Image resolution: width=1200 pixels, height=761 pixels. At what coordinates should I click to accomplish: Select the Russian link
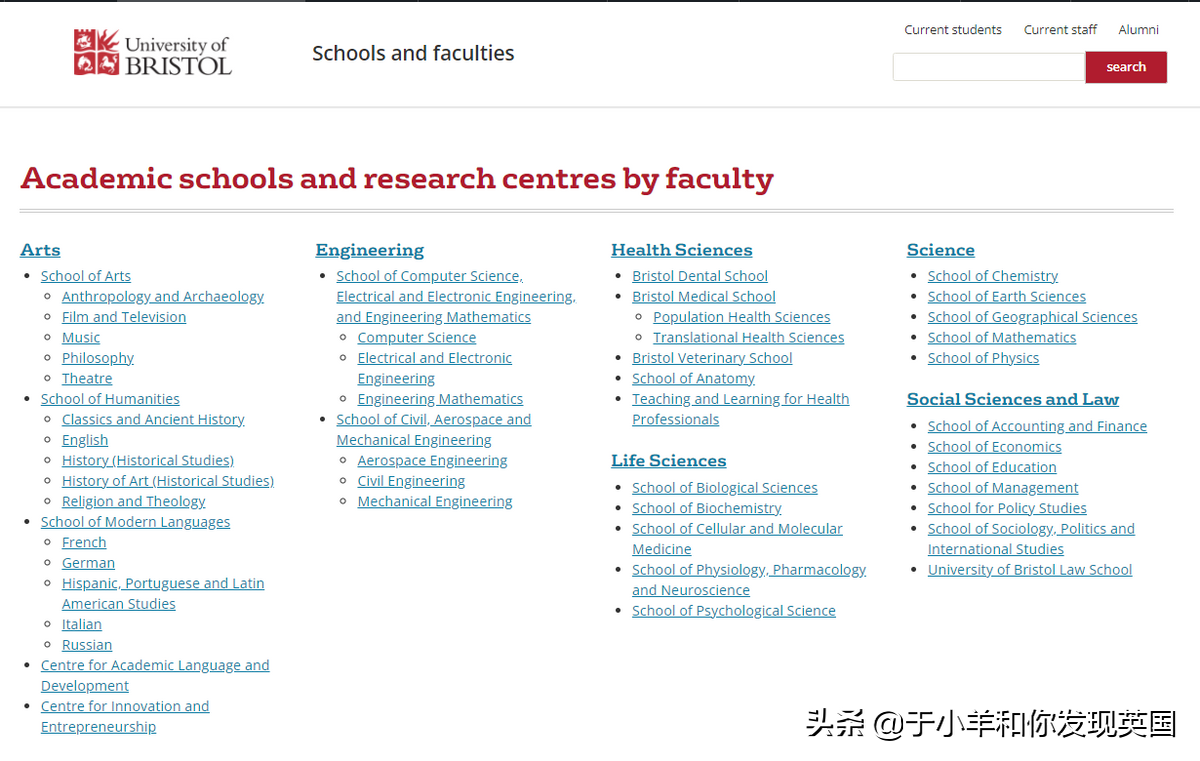point(87,645)
